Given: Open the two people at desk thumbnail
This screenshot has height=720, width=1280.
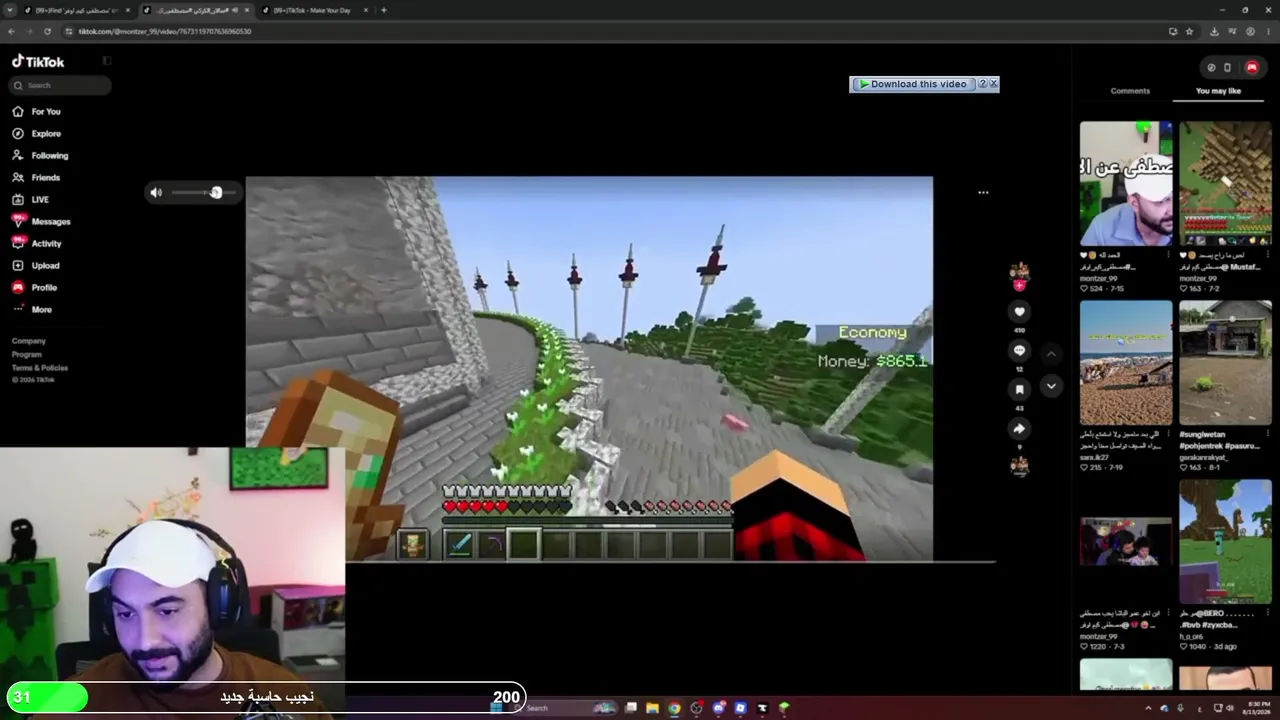Looking at the screenshot, I should point(1126,542).
